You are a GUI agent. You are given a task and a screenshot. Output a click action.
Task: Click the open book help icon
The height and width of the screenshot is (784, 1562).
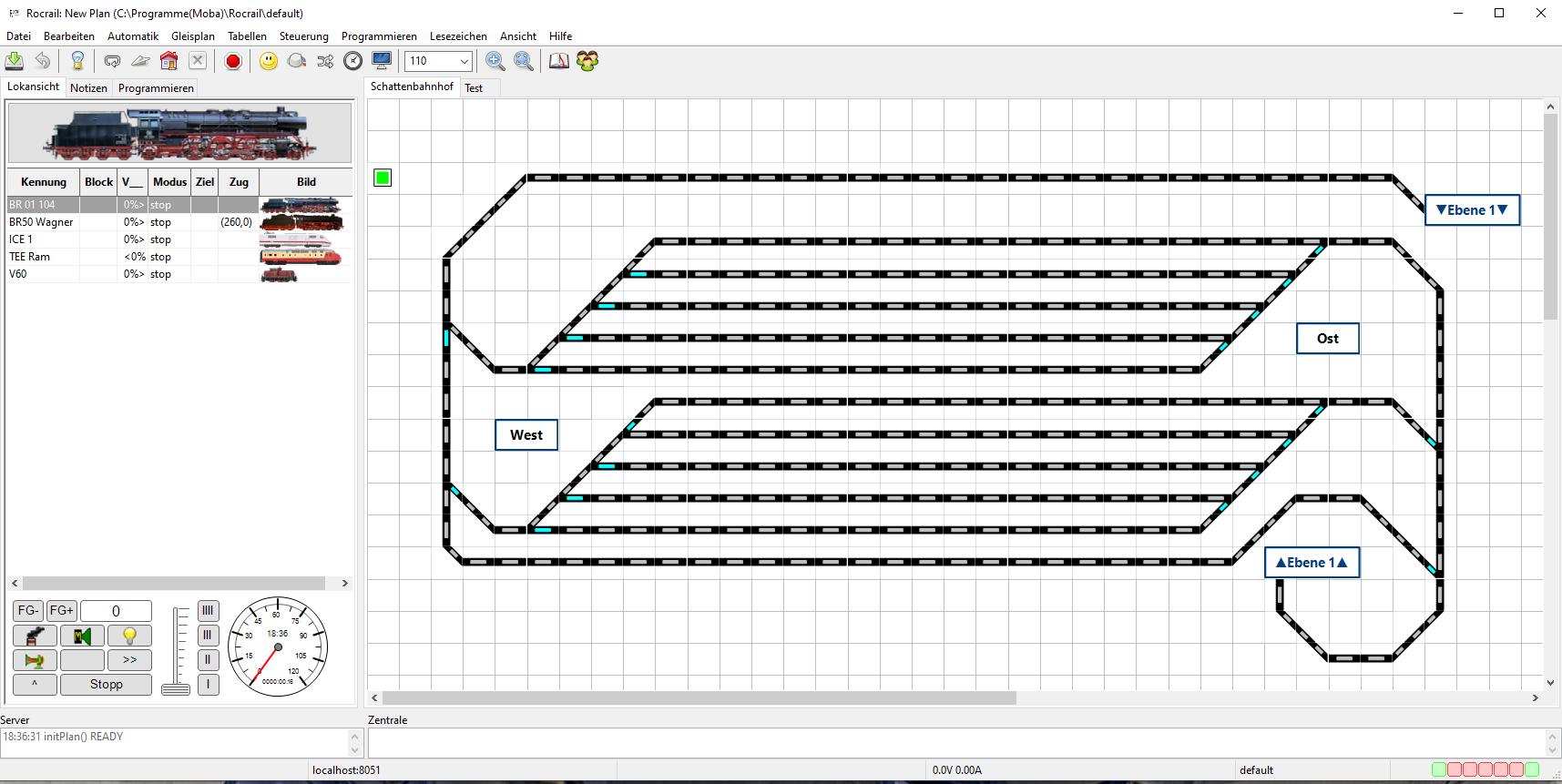point(558,61)
